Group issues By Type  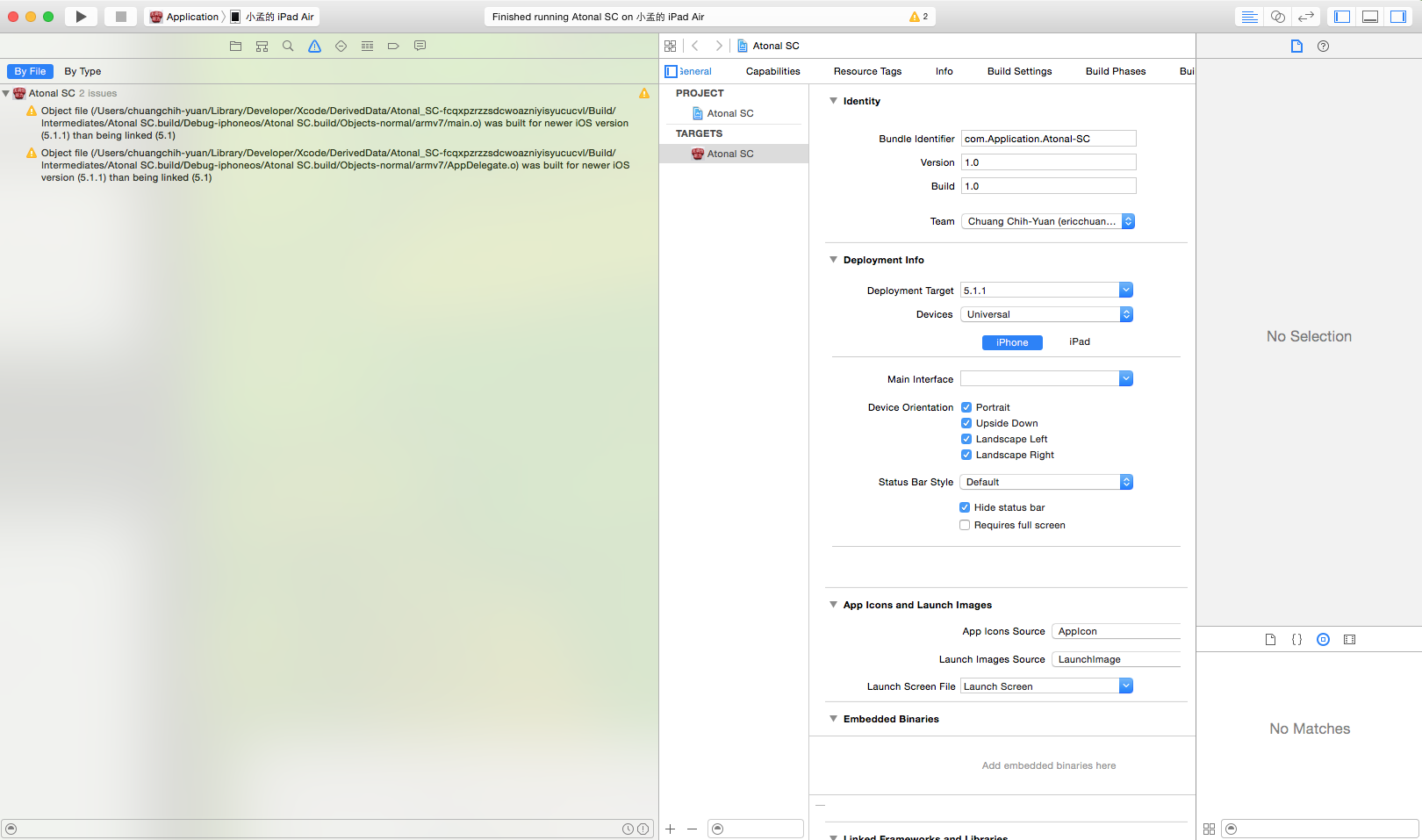(x=83, y=71)
